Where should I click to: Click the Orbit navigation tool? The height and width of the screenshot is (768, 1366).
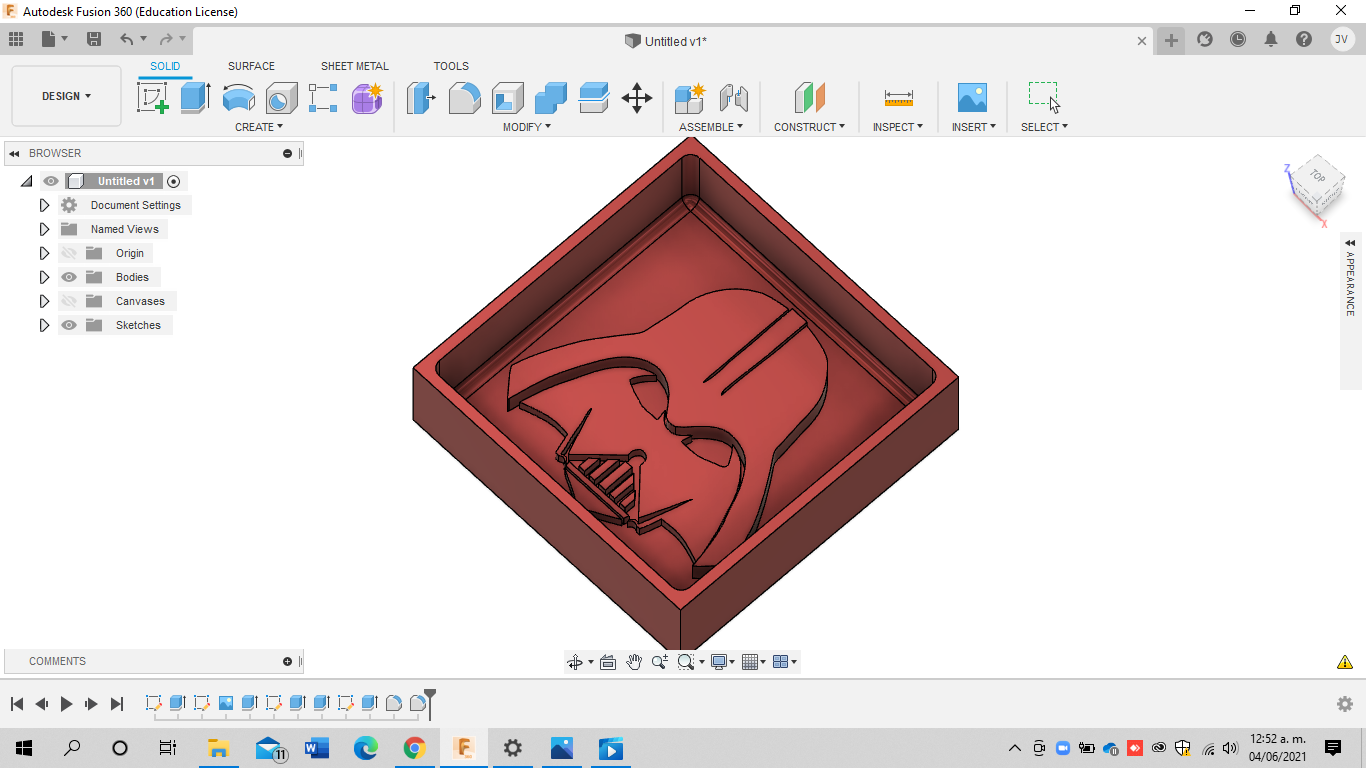[575, 662]
